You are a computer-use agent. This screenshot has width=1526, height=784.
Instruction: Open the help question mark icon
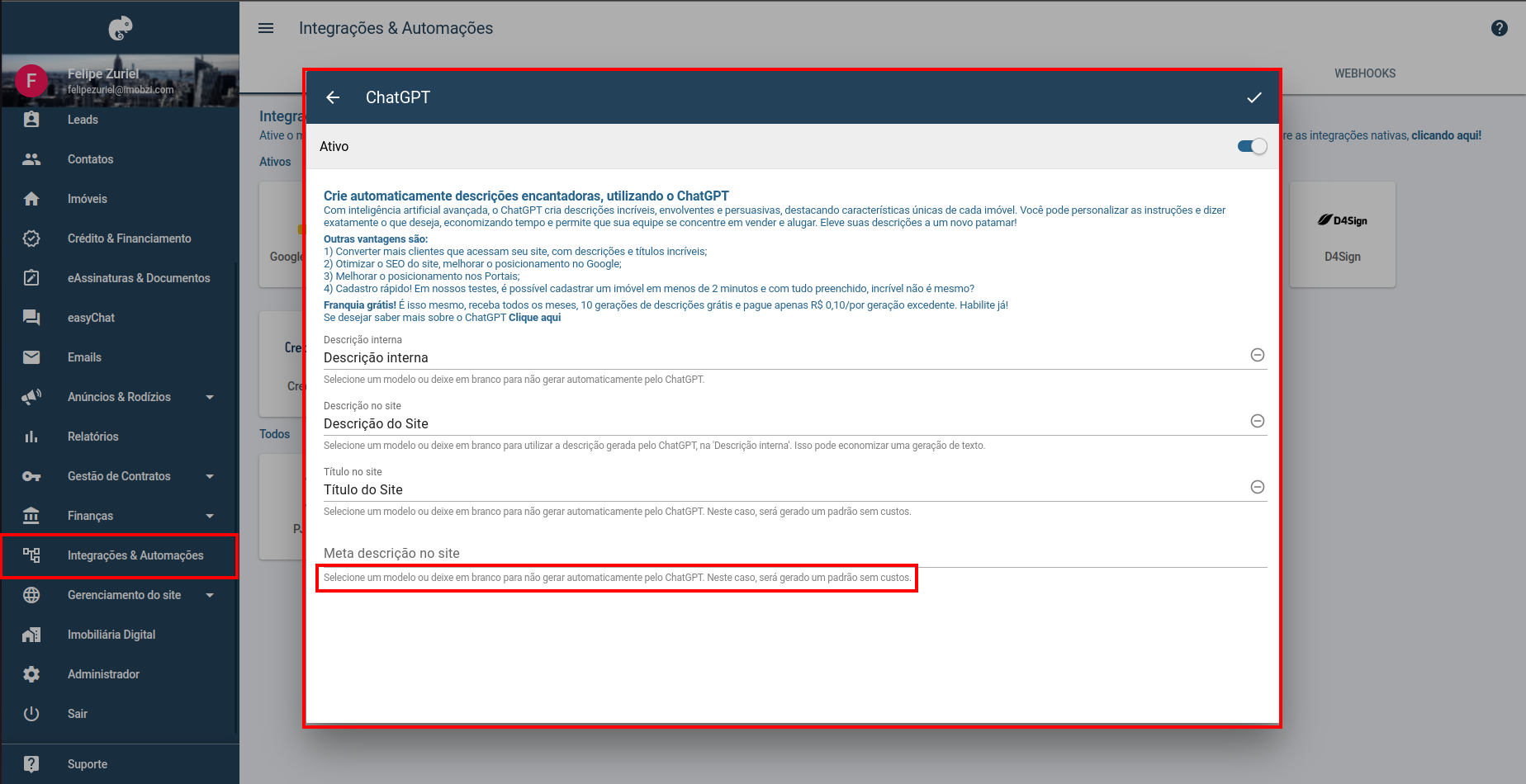1500,28
